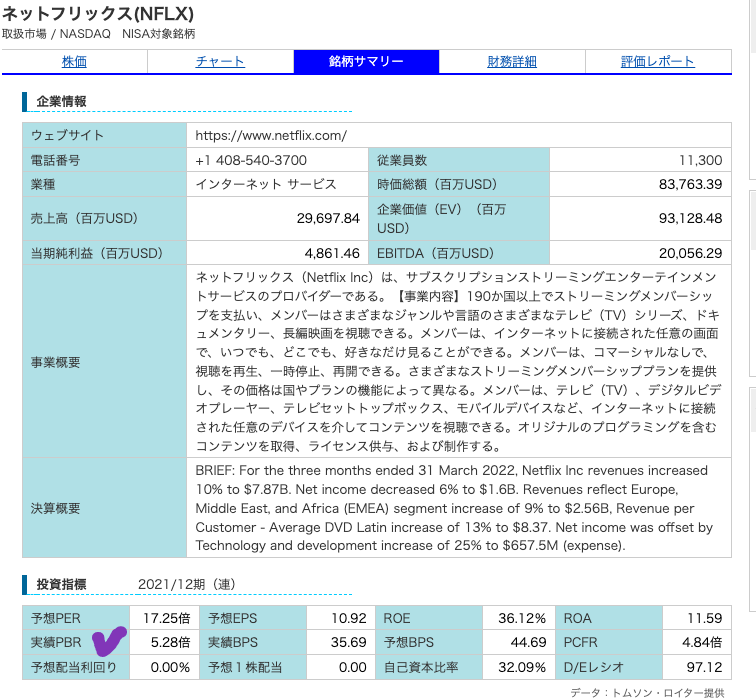Click the dividend per share value 0.00
This screenshot has width=756, height=700.
tap(352, 667)
